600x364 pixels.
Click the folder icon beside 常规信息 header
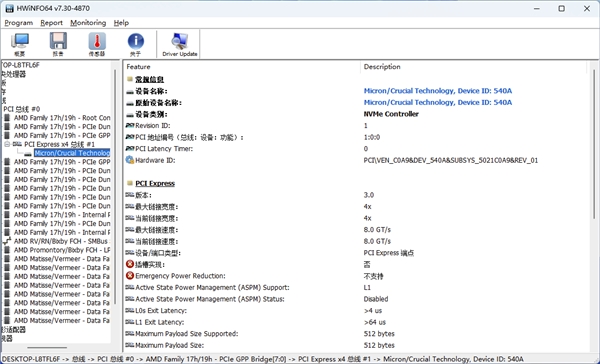tap(130, 79)
